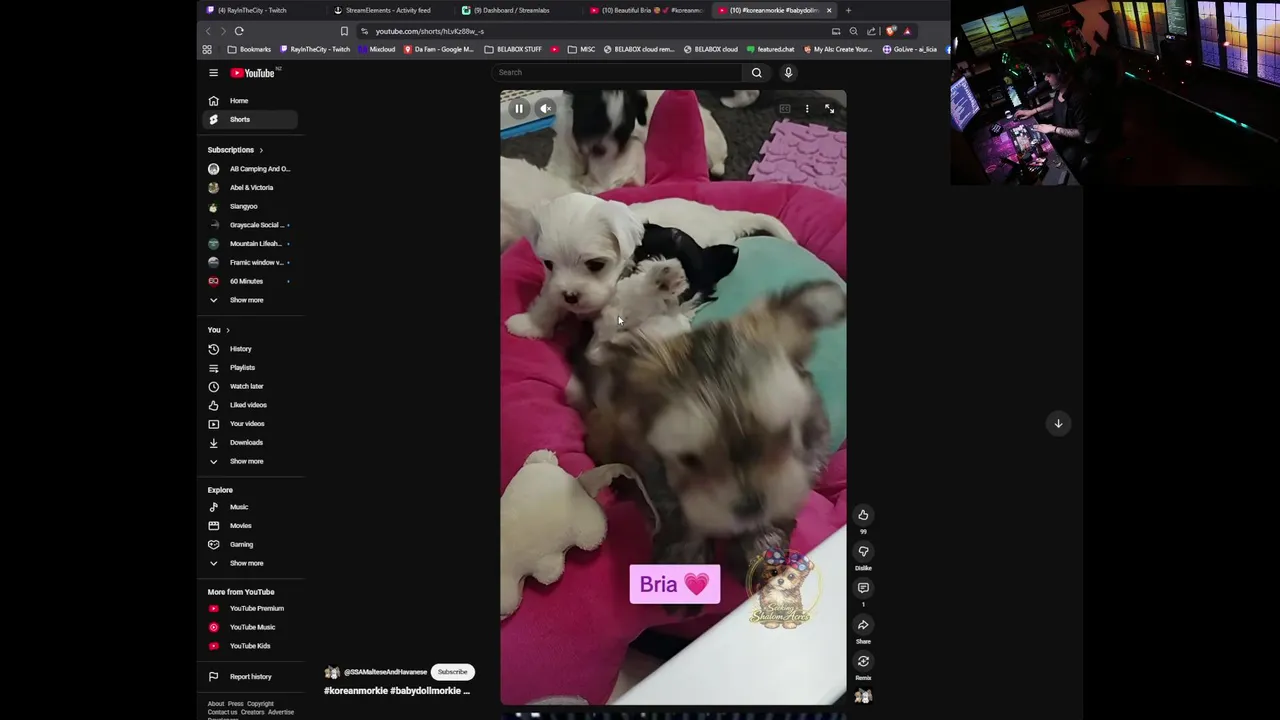The image size is (1280, 720).
Task: Reload the current page
Action: (x=239, y=31)
